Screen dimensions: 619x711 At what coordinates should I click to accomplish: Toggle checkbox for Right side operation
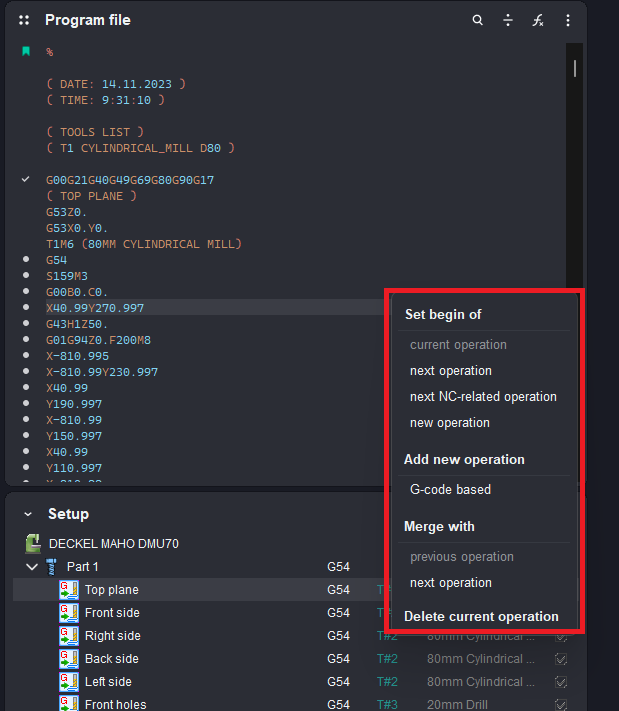561,636
